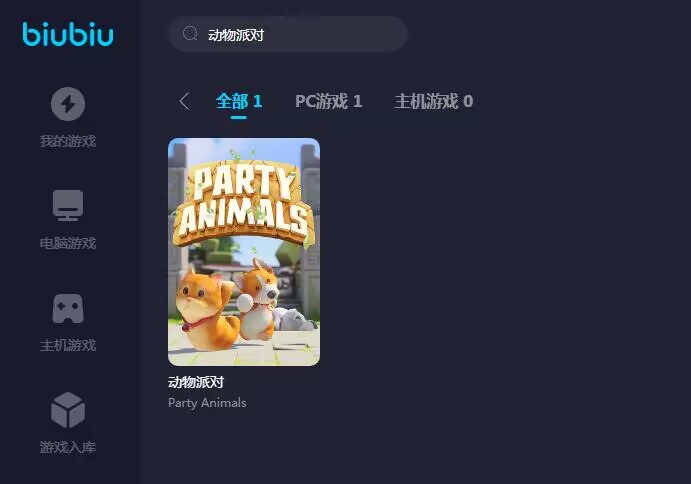The image size is (691, 484).
Task: Go back with the left chevron arrow
Action: [185, 101]
